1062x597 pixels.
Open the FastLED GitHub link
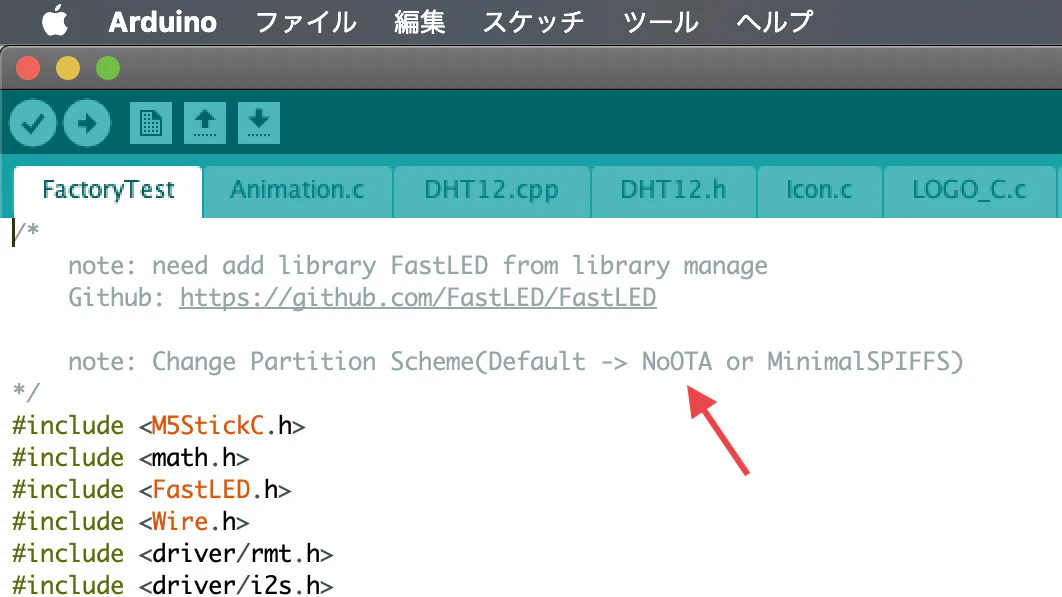418,297
